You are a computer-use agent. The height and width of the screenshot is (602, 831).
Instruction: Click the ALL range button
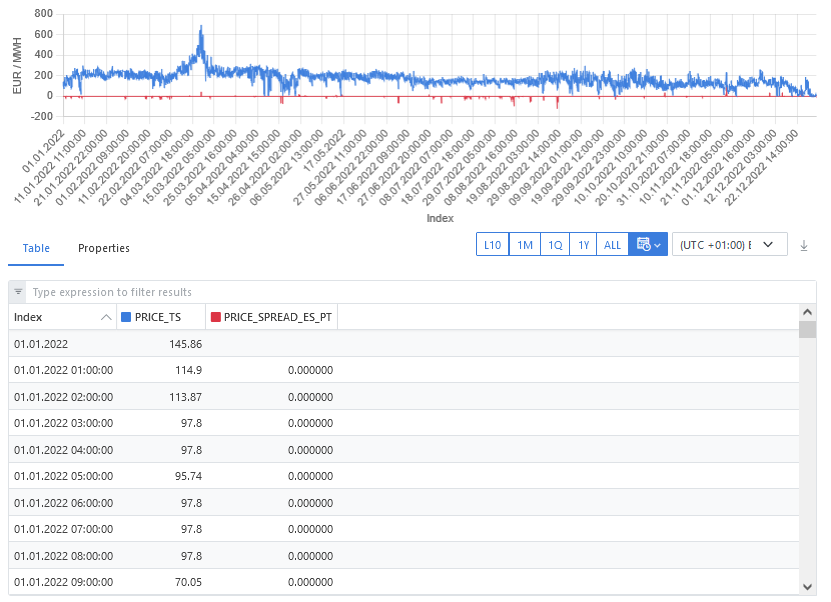[612, 245]
